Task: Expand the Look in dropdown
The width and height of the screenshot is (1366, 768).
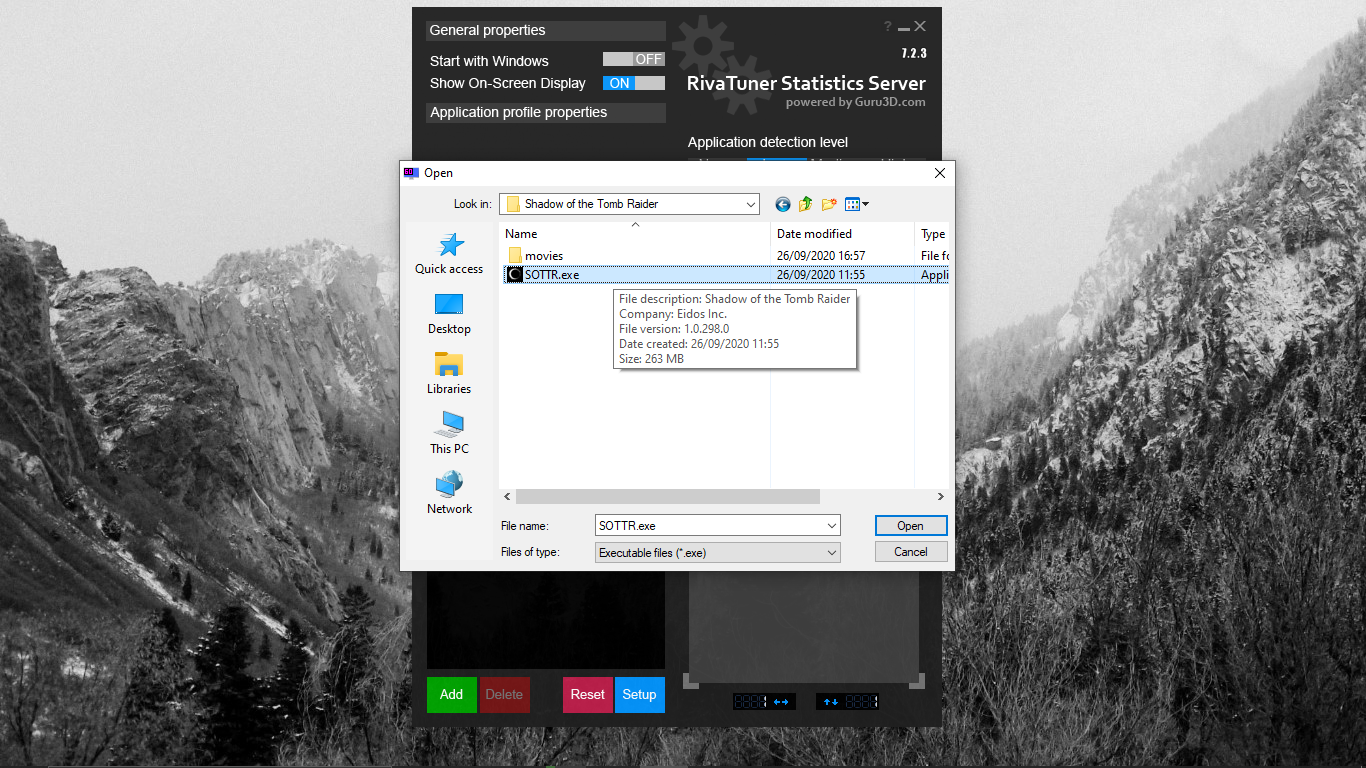Action: coord(751,204)
